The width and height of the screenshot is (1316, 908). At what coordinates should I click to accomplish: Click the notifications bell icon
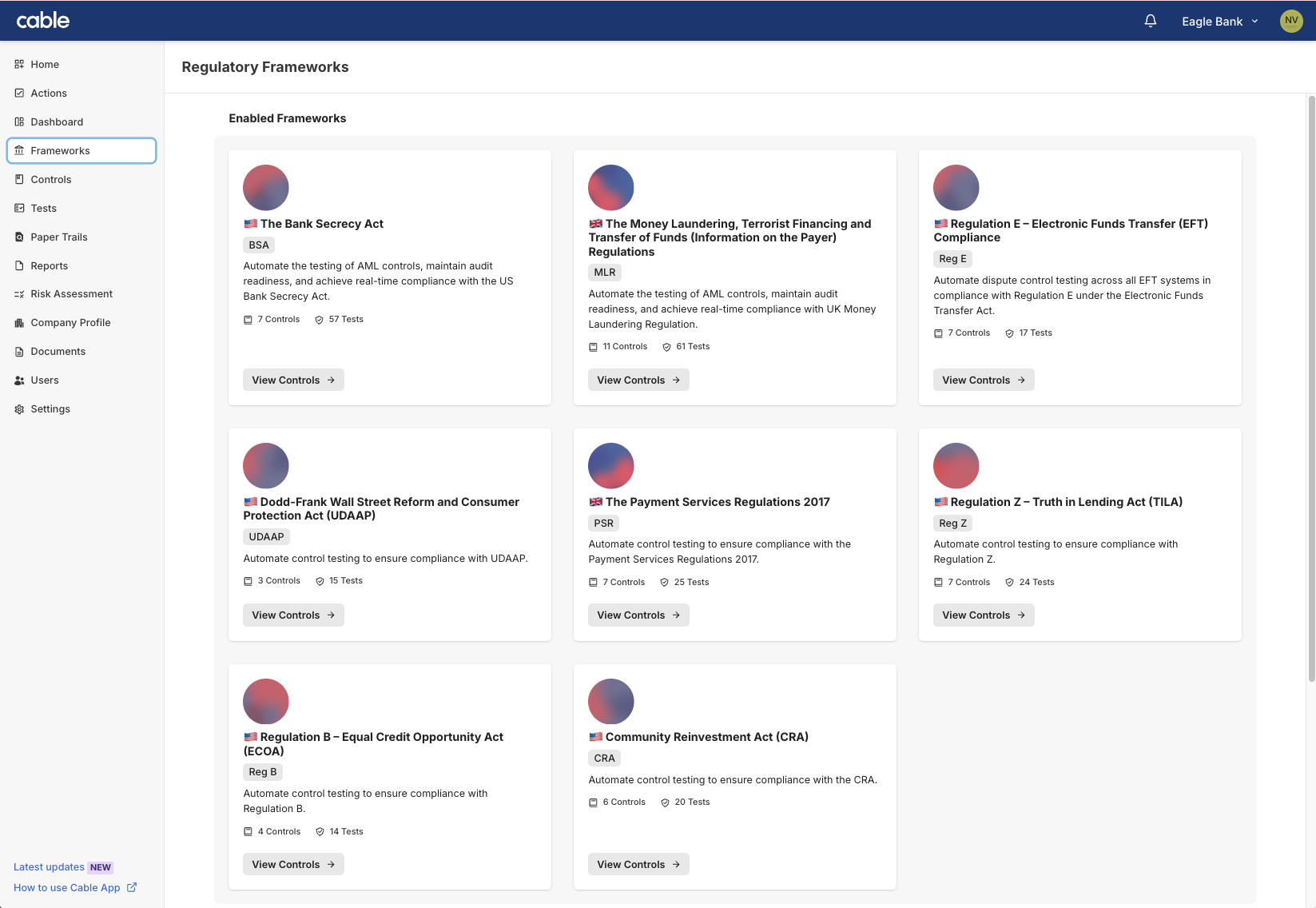[x=1151, y=21]
